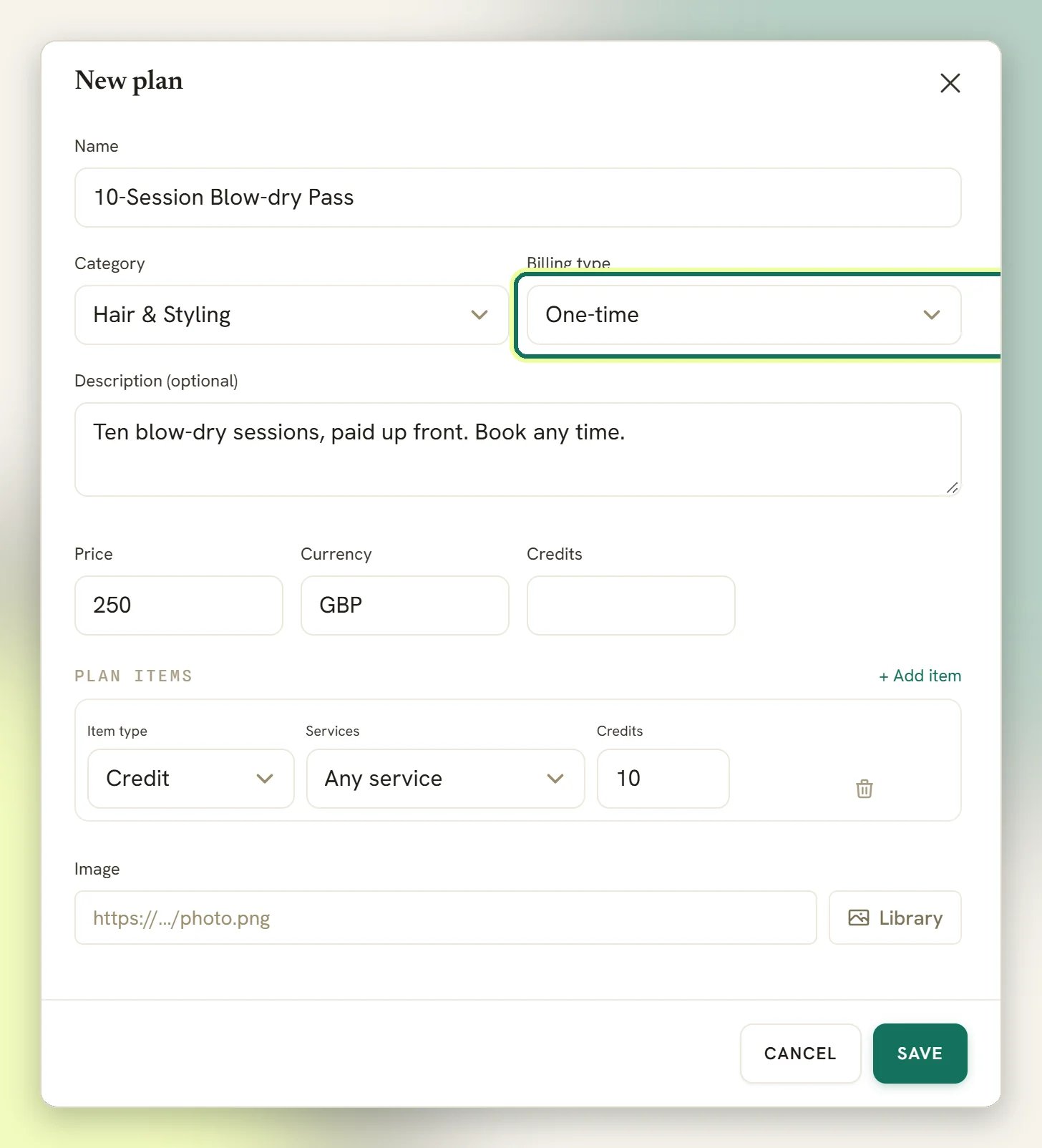1042x1148 pixels.
Task: Click plan item Credits field showing 10
Action: tap(663, 779)
